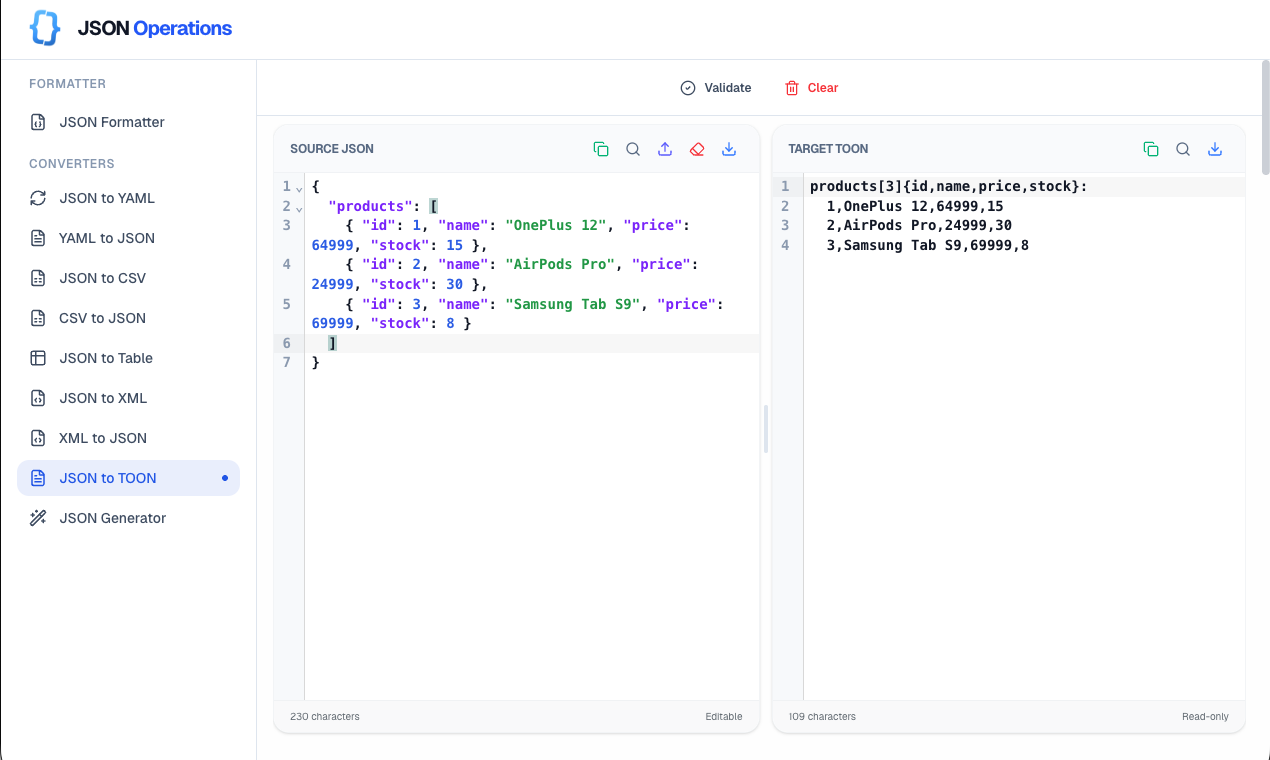Select the JSON to Table converter icon
Image resolution: width=1270 pixels, height=760 pixels.
38,358
